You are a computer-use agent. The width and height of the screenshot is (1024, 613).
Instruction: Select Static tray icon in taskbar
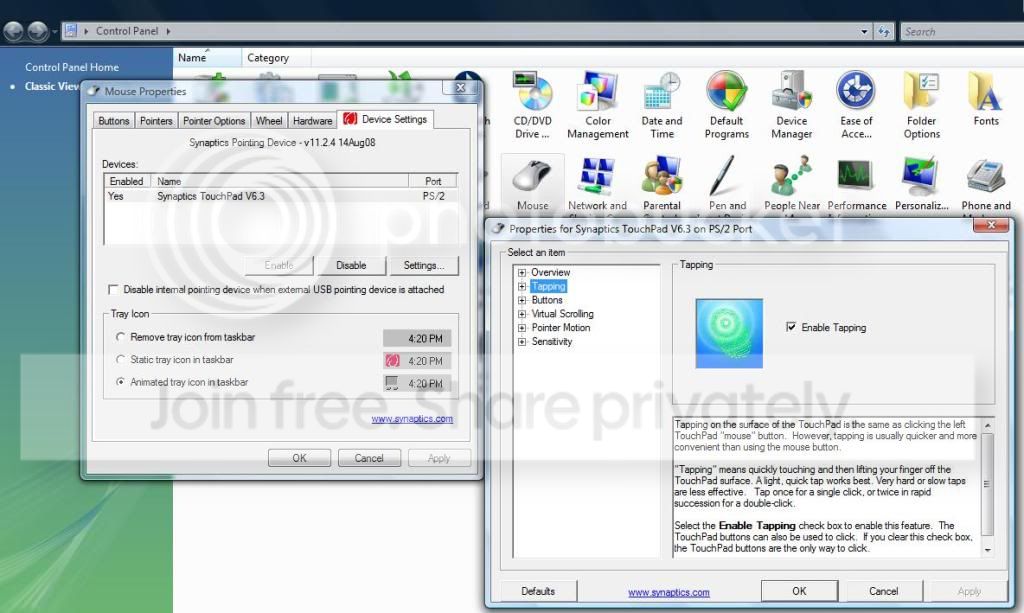[120, 360]
